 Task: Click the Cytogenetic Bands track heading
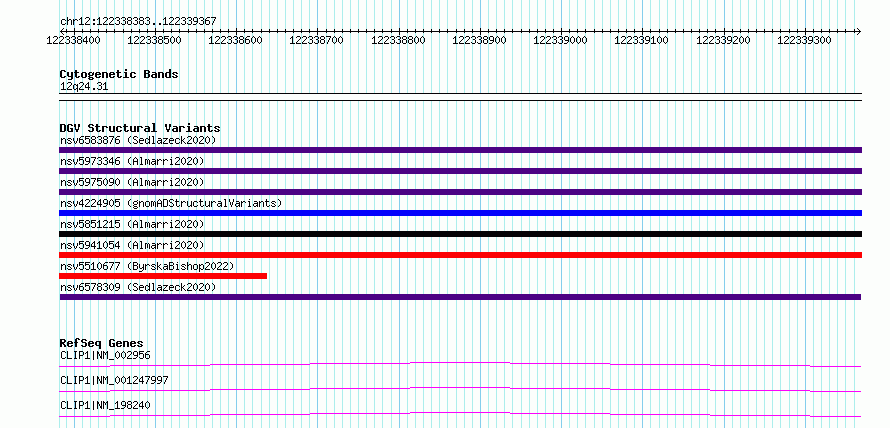pyautogui.click(x=119, y=74)
